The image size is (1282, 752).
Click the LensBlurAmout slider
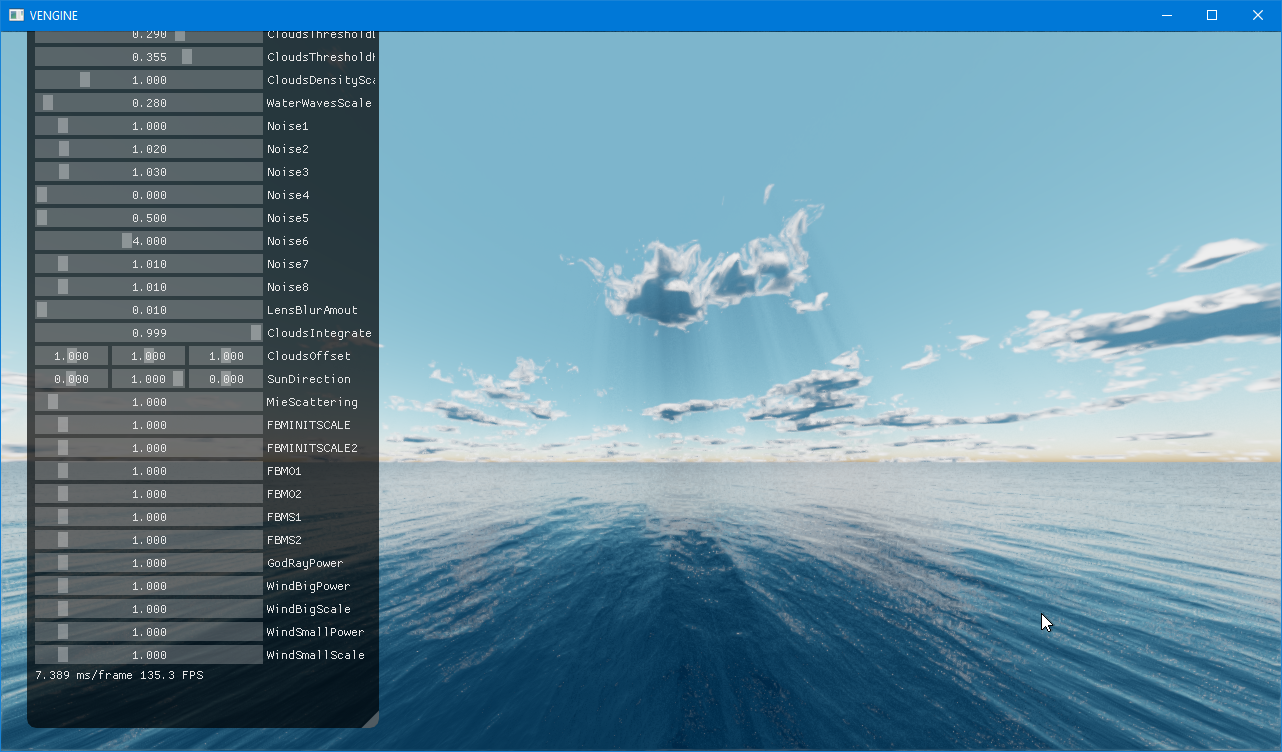(148, 310)
